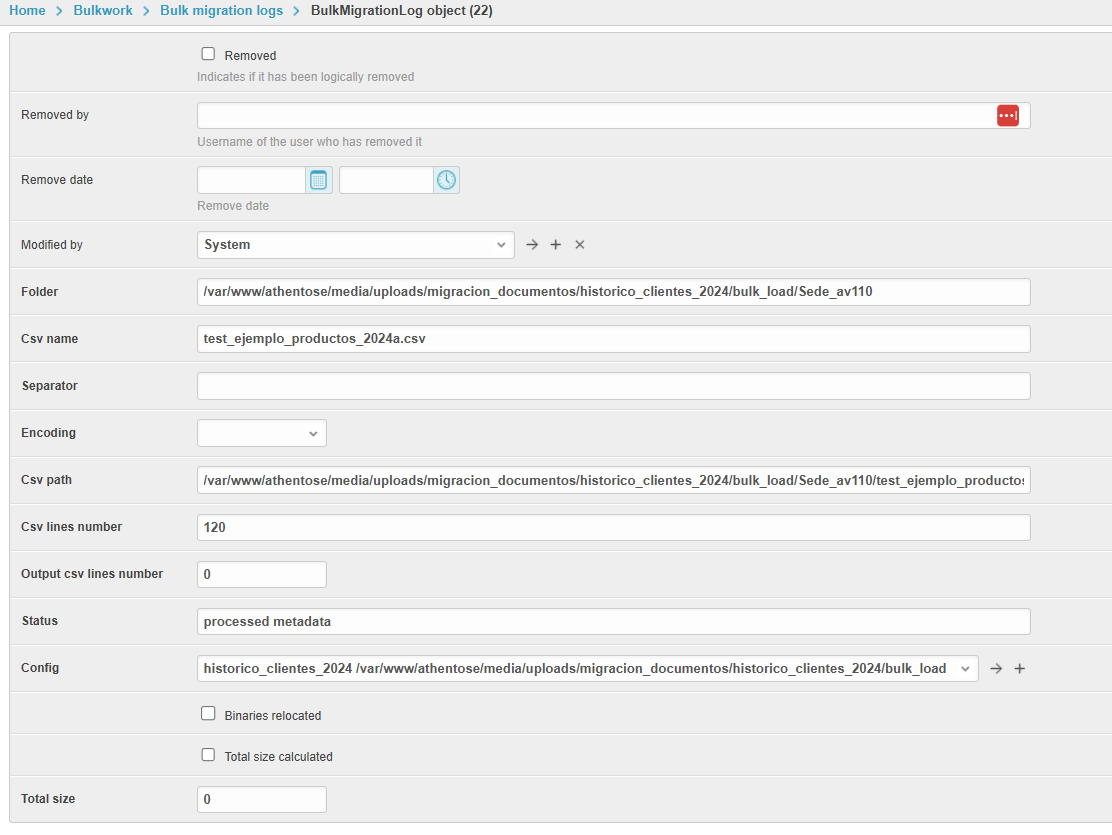Expand the Encoding dropdown
This screenshot has height=835, width=1112.
point(262,433)
